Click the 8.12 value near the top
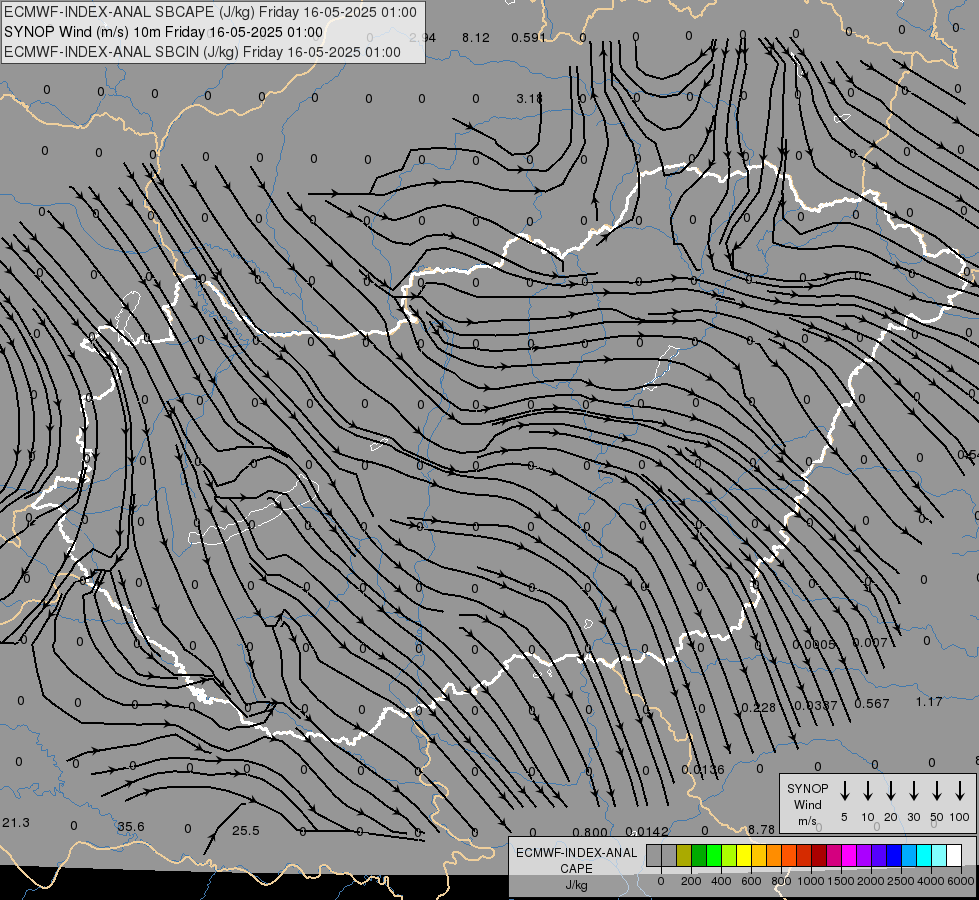This screenshot has width=979, height=900. pos(476,37)
